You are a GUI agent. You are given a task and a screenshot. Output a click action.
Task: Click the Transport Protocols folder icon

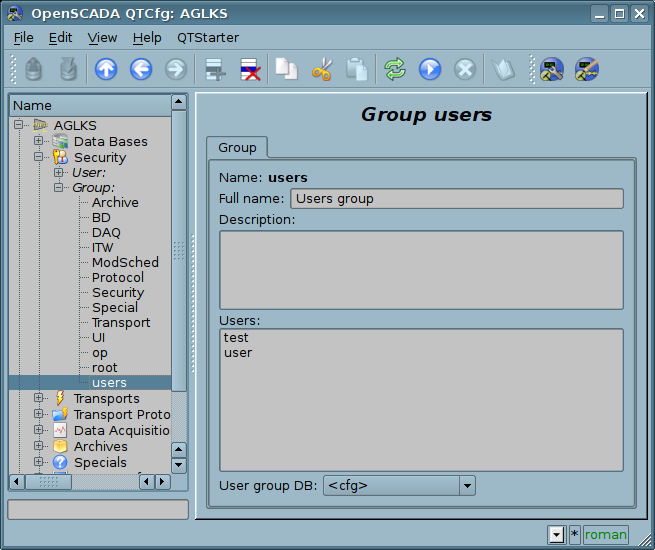[x=60, y=414]
